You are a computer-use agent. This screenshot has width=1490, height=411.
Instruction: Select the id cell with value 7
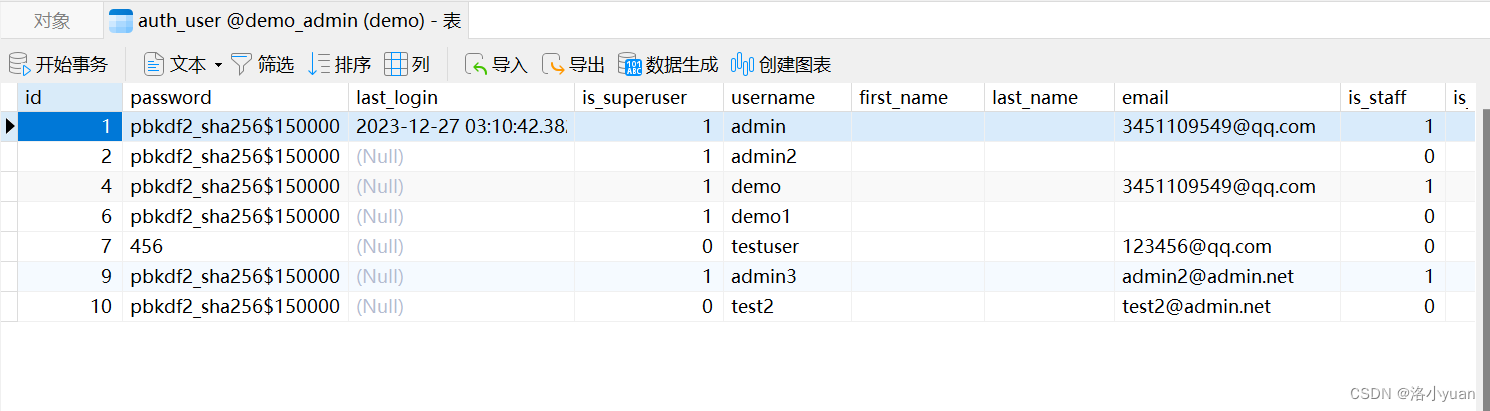tap(70, 246)
